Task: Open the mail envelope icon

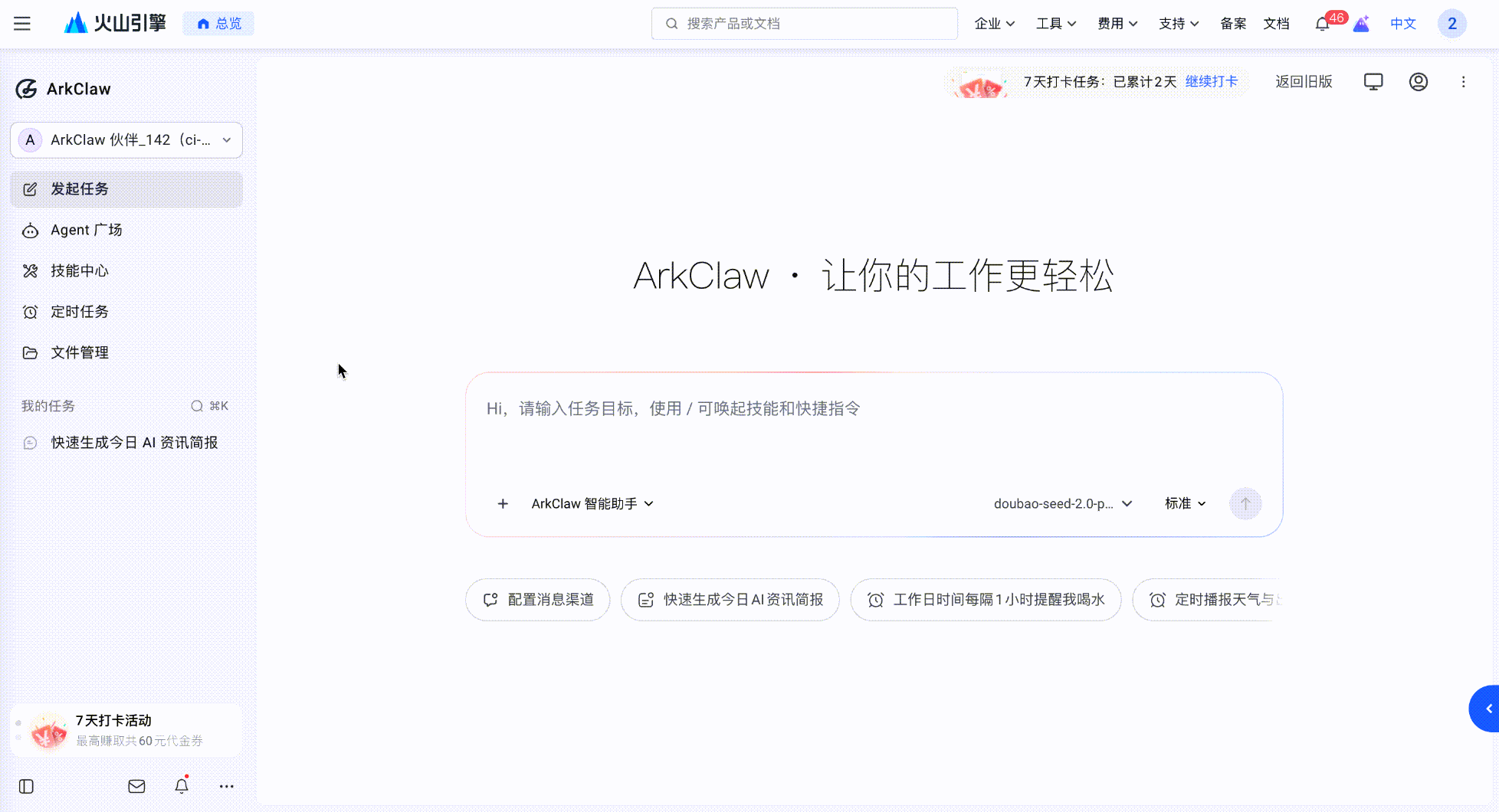Action: click(136, 786)
